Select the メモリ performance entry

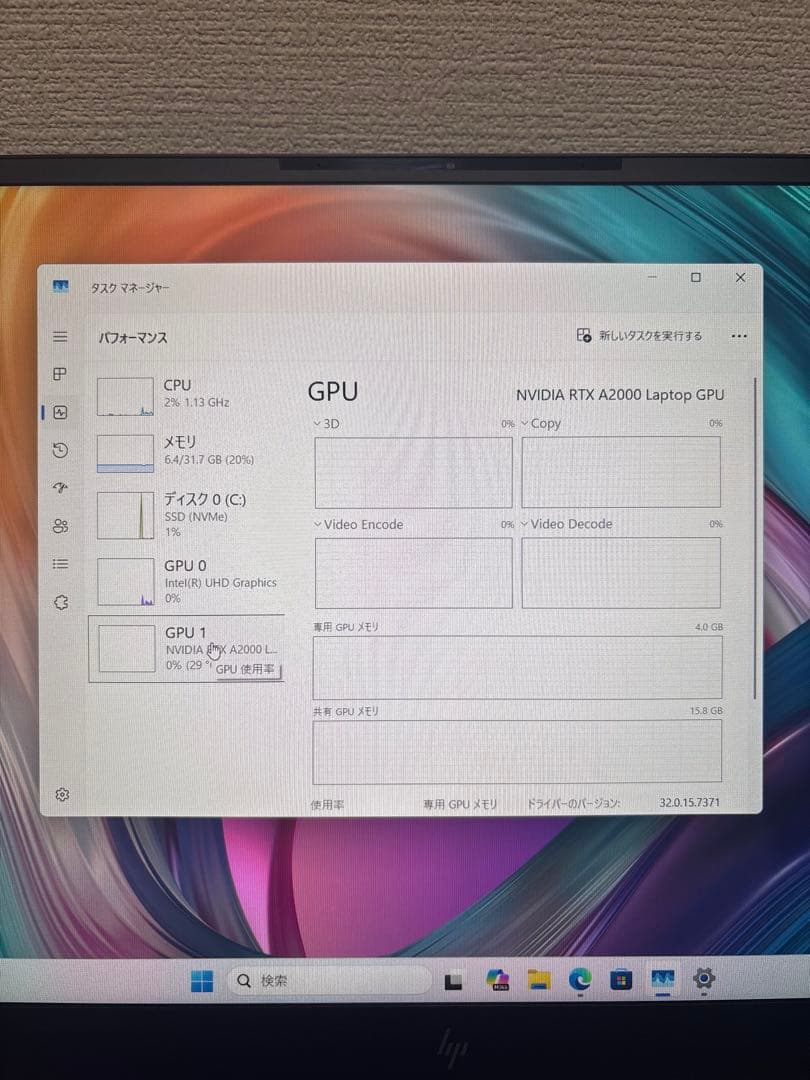[187, 453]
